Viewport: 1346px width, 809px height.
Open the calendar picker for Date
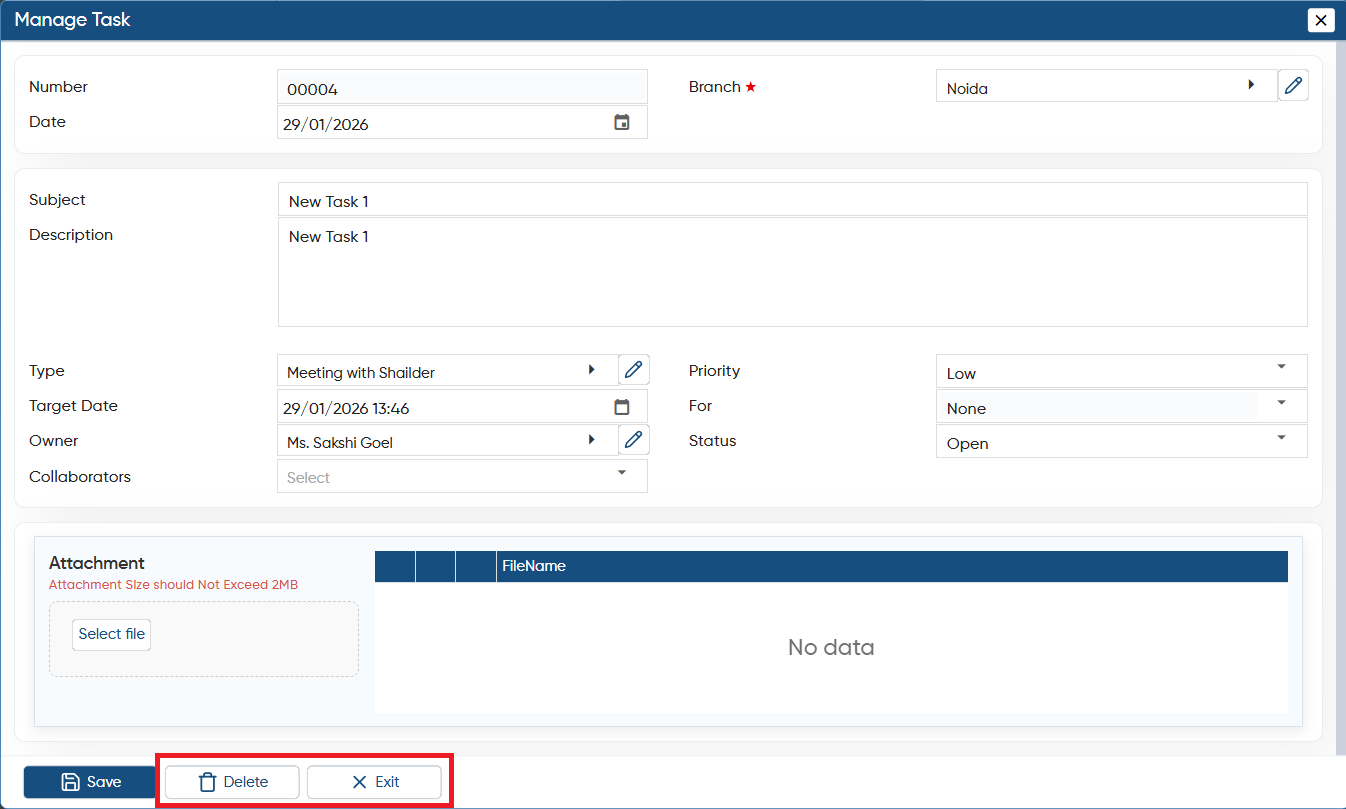[x=622, y=122]
